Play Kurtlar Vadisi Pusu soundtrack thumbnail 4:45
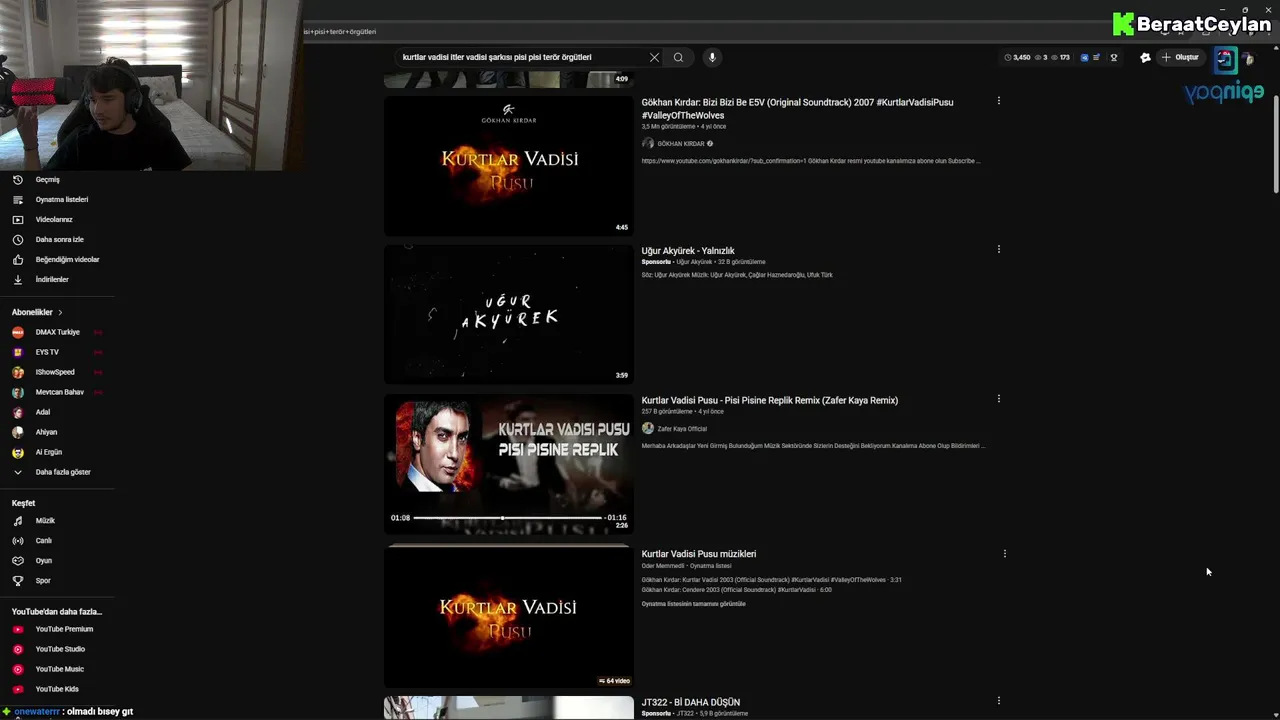The width and height of the screenshot is (1280, 720). coord(509,166)
